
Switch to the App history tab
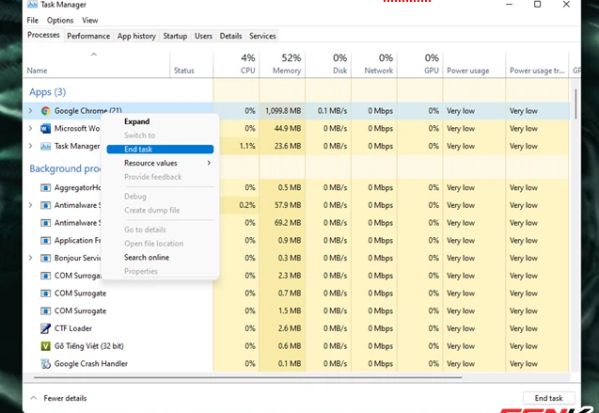[x=136, y=36]
